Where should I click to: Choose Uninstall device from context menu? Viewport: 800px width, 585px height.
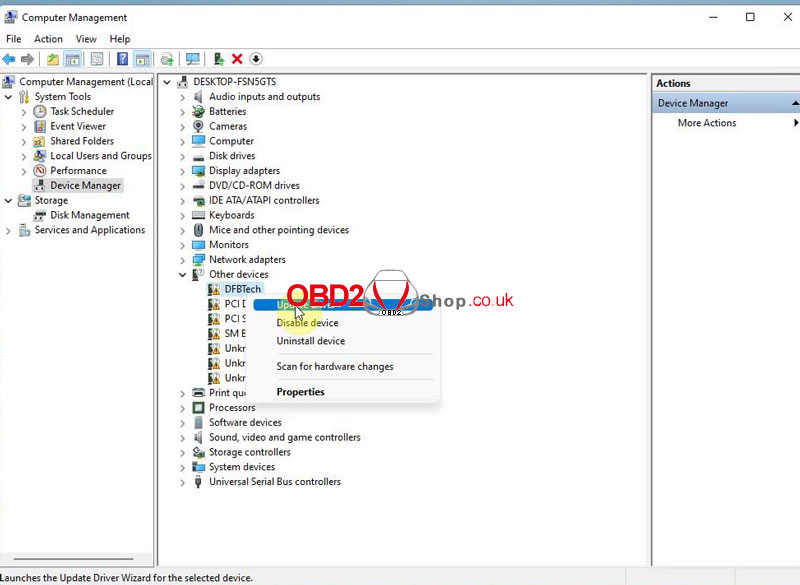pos(310,341)
